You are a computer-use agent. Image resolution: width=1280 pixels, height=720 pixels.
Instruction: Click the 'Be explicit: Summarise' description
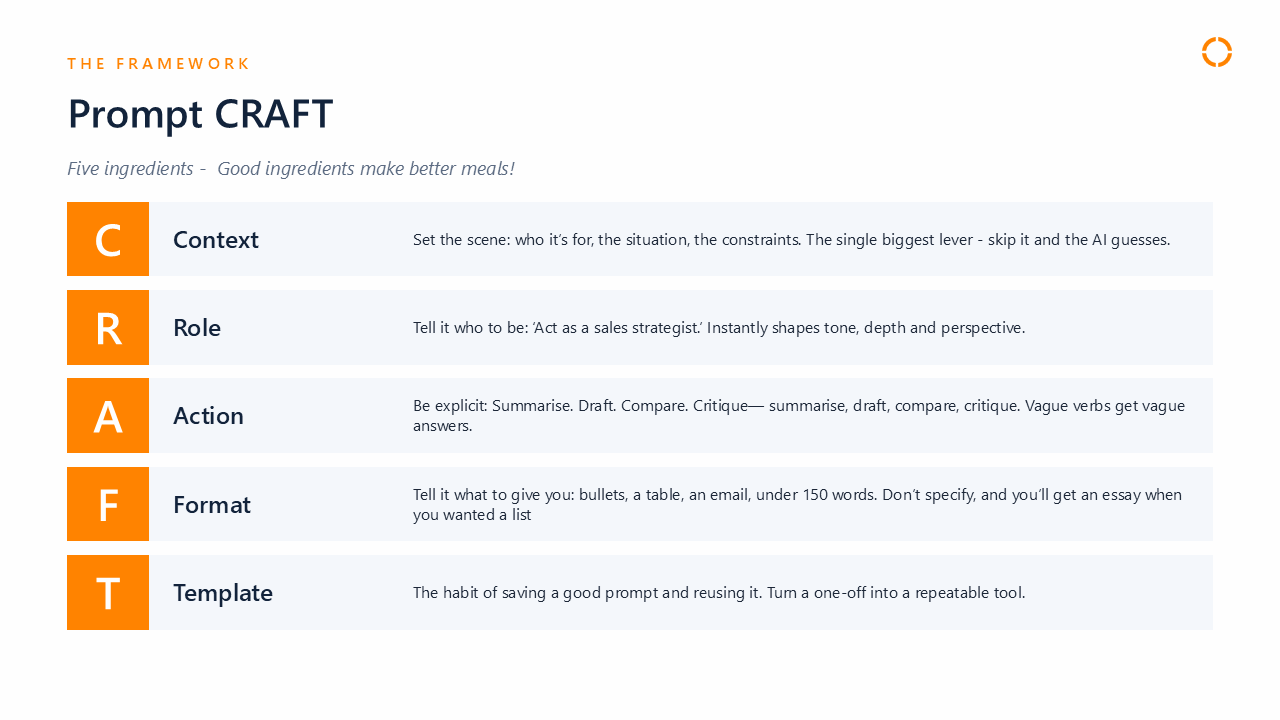click(799, 416)
